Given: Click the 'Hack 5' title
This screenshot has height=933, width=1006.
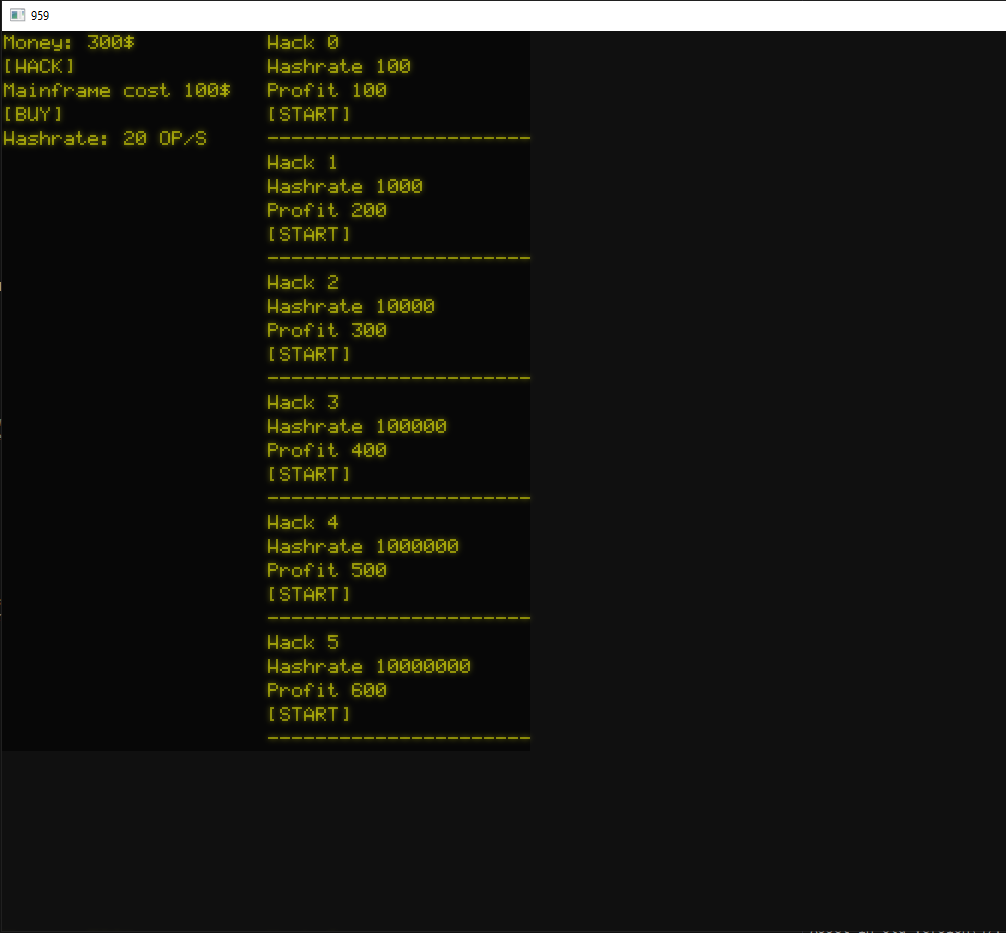Looking at the screenshot, I should coord(303,642).
